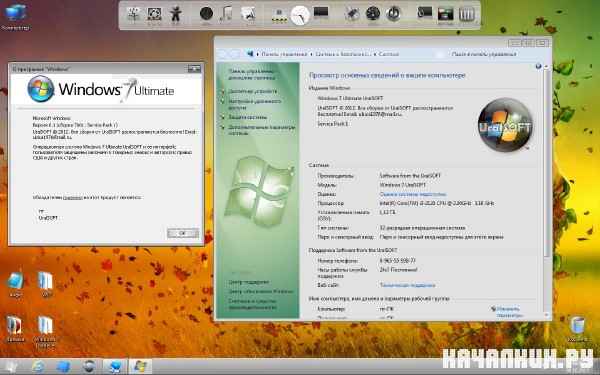Image resolution: width=600 pixels, height=375 pixels.
Task: Click the black human figure dock icon
Action: 176,15
